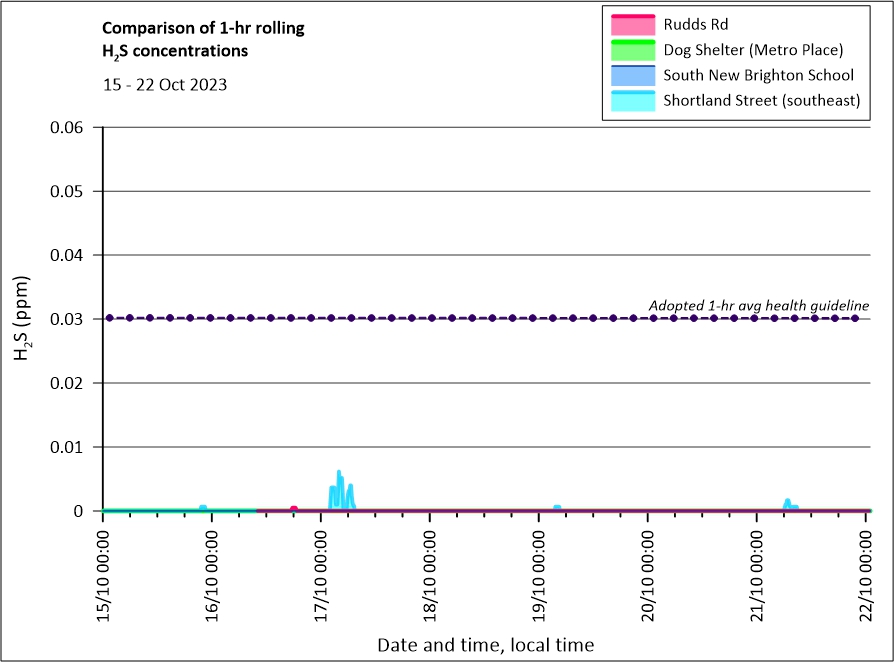This screenshot has width=894, height=662.
Task: Select the Dog Shelter (Metro Place) legend label
Action: coord(753,50)
